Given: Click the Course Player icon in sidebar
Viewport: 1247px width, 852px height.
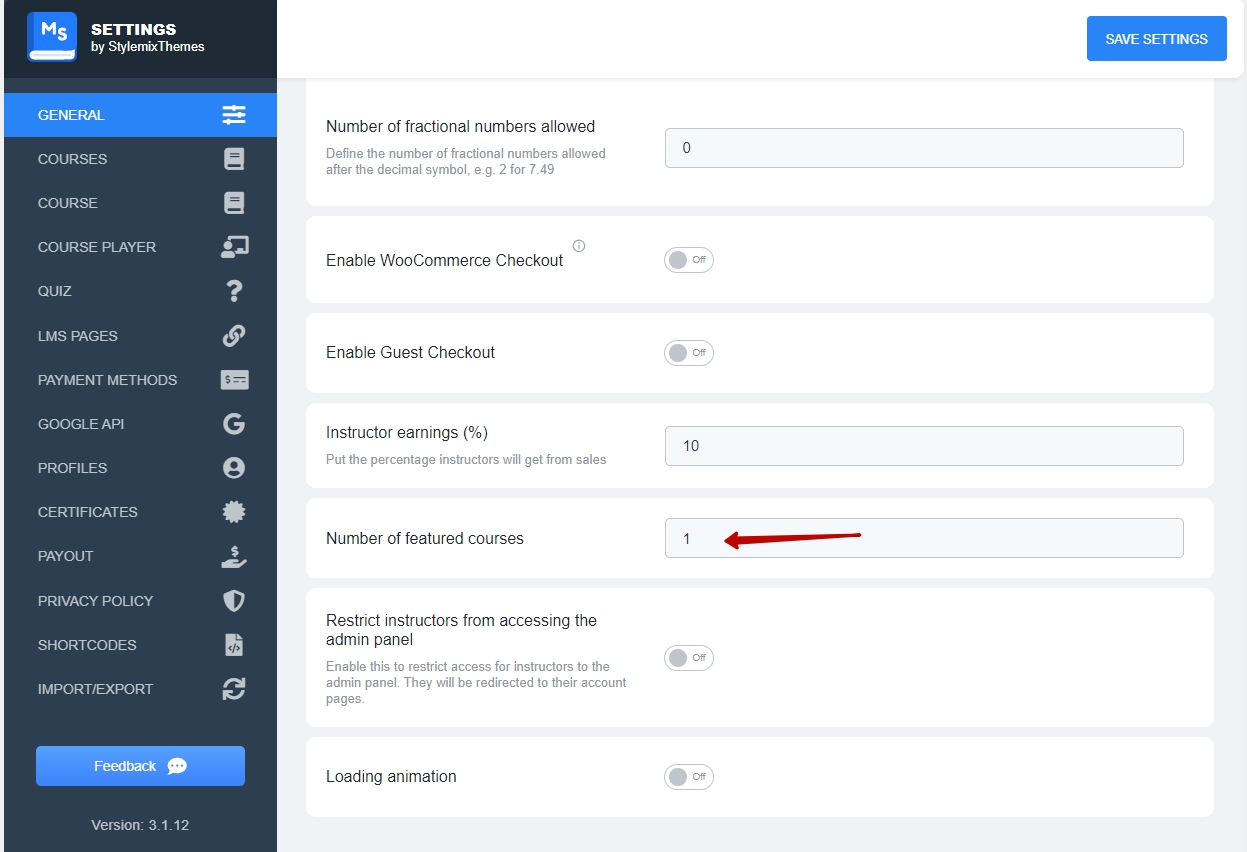Looking at the screenshot, I should coord(234,247).
